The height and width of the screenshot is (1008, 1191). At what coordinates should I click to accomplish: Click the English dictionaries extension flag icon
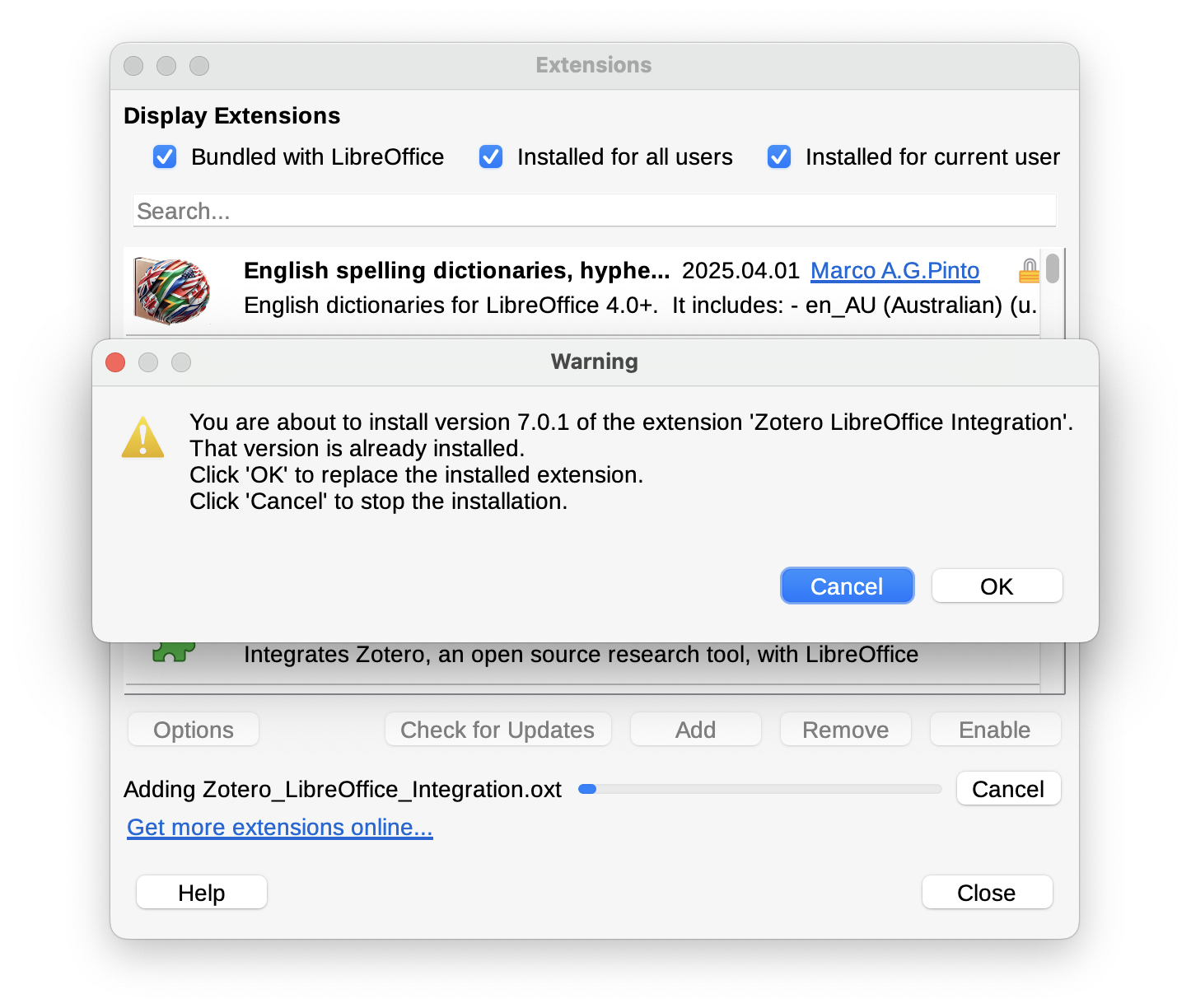(172, 291)
